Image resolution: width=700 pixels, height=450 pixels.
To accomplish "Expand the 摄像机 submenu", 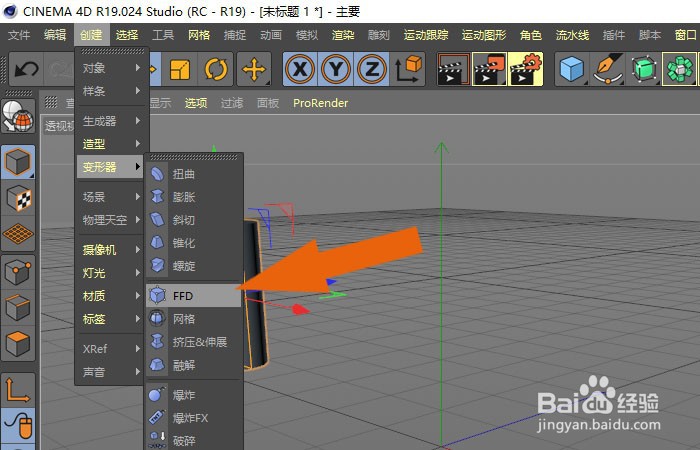I will (x=110, y=250).
